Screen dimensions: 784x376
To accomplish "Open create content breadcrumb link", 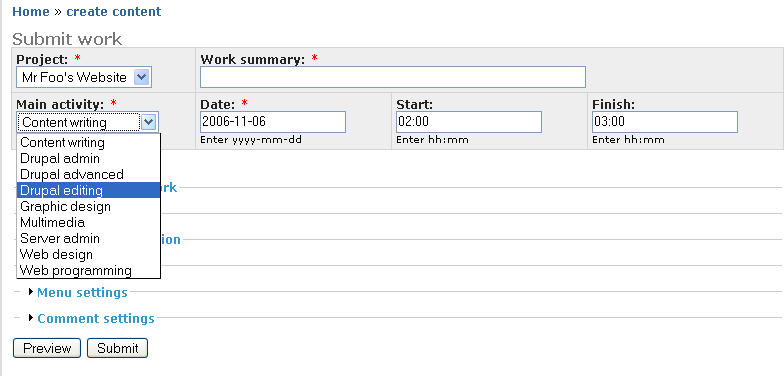I will pos(114,12).
